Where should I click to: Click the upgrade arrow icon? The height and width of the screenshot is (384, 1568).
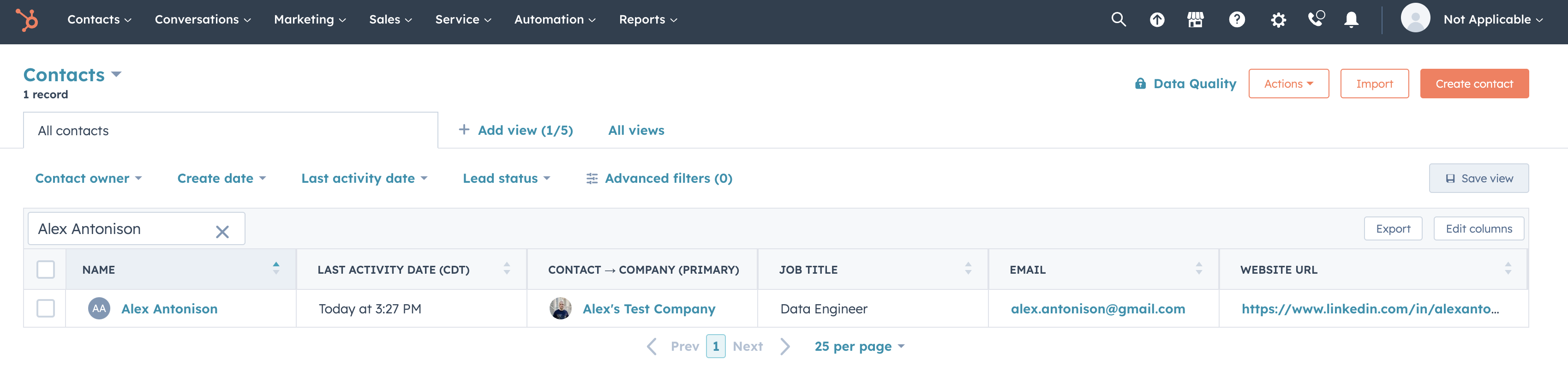1156,20
